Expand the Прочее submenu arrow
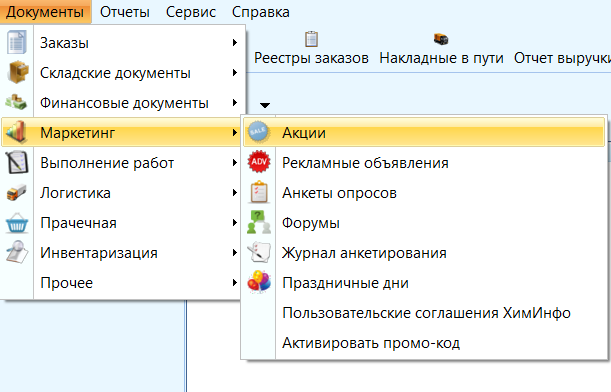Screen dimensions: 611x392 click(x=235, y=283)
